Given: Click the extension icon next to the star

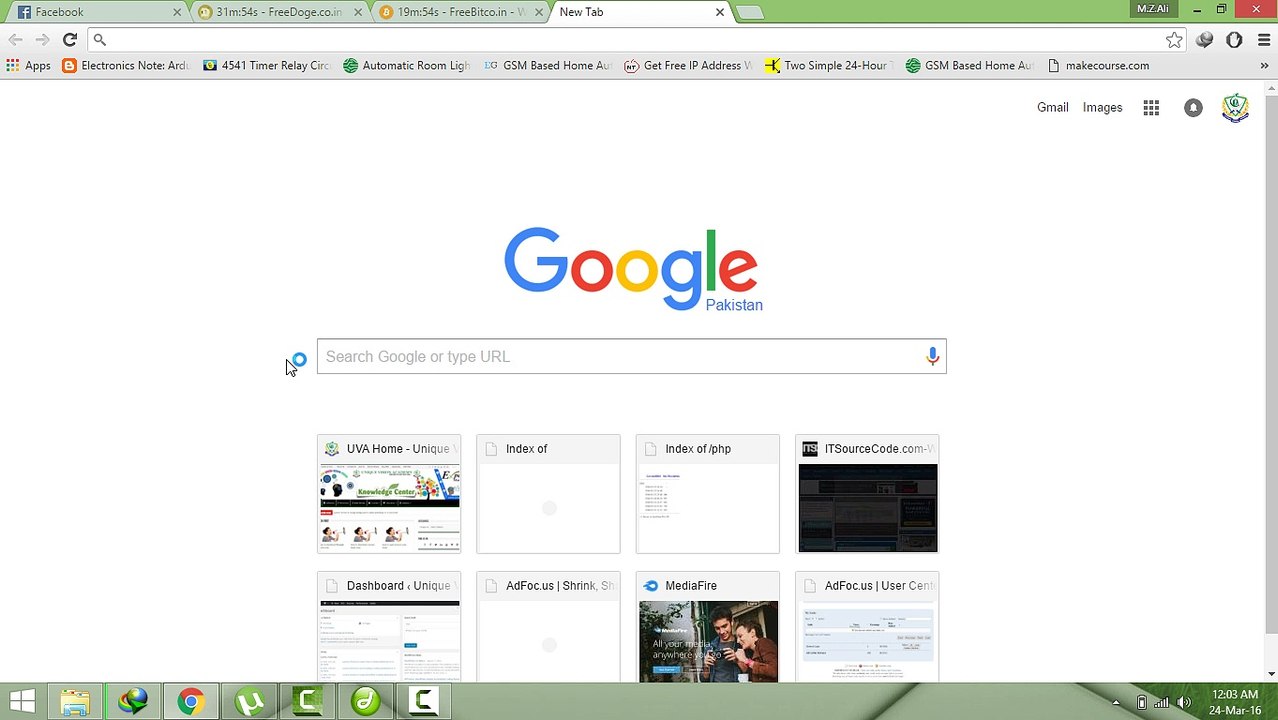Looking at the screenshot, I should (x=1205, y=40).
